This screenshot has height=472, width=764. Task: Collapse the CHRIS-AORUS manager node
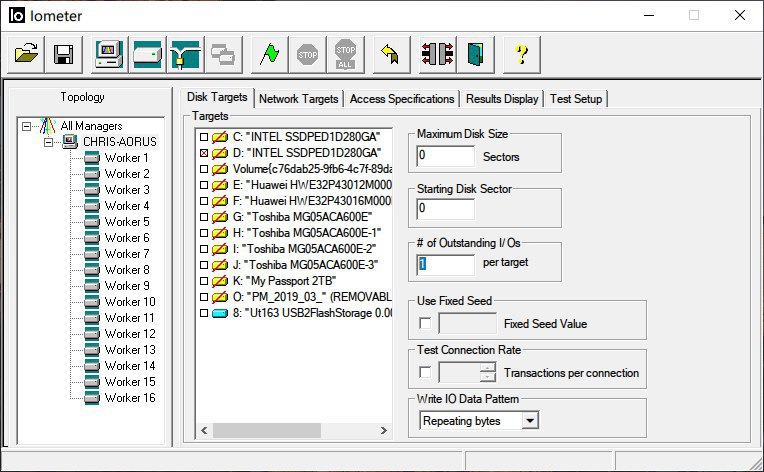(x=48, y=142)
